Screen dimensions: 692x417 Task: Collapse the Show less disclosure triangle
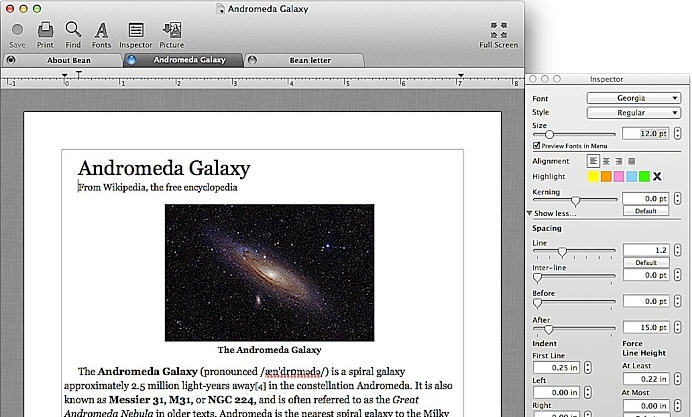(x=529, y=213)
